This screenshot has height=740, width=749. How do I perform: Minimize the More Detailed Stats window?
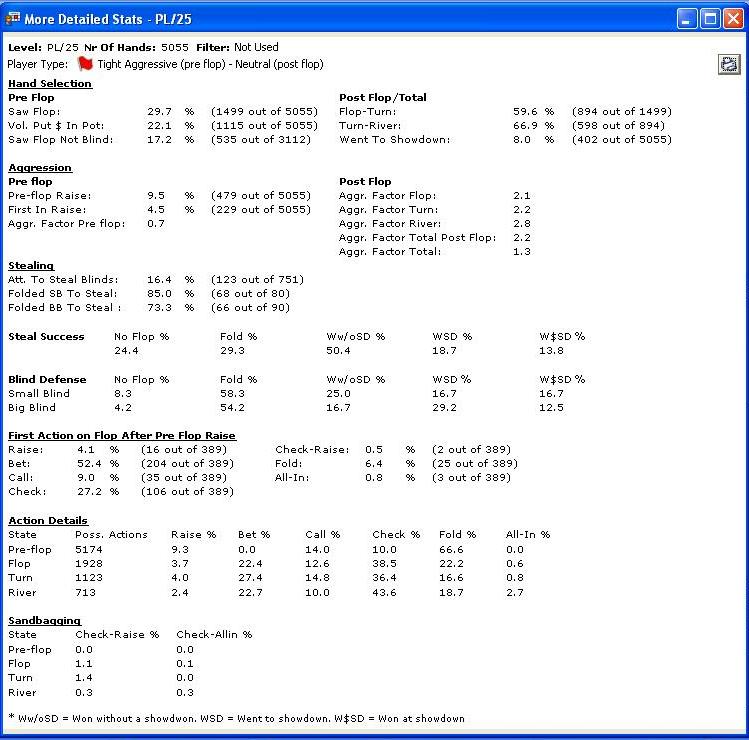pyautogui.click(x=686, y=19)
